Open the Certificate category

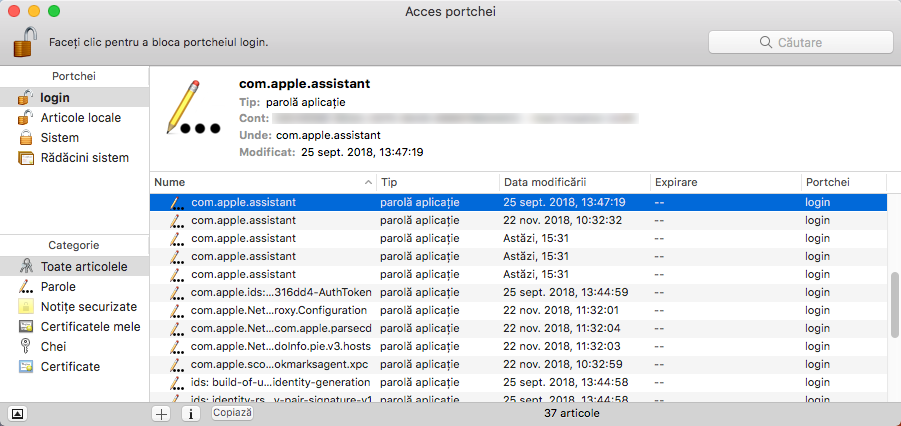coord(70,367)
